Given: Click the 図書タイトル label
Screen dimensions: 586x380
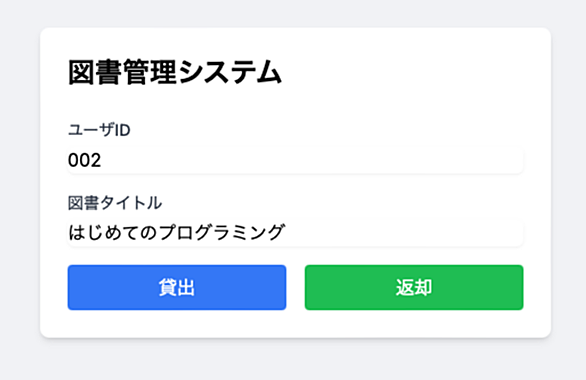Looking at the screenshot, I should [x=115, y=203].
